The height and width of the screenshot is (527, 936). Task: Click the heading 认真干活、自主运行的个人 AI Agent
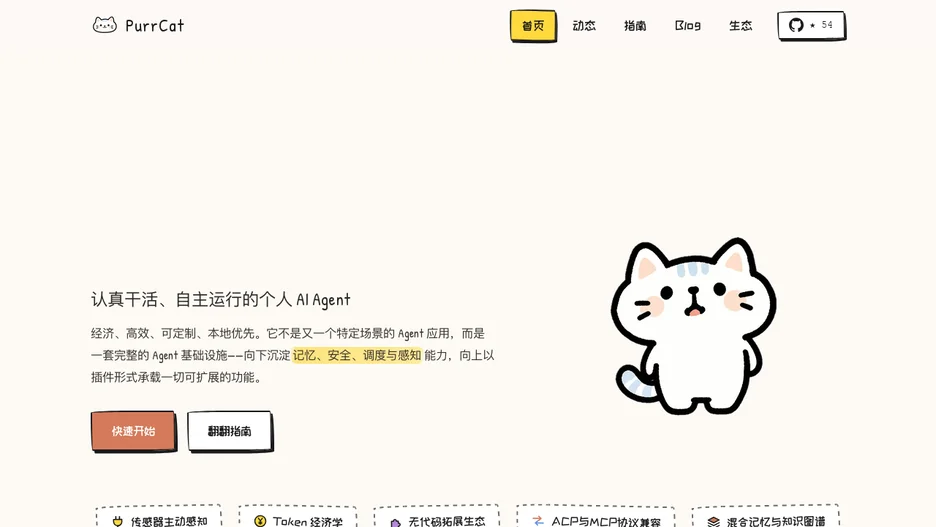221,299
